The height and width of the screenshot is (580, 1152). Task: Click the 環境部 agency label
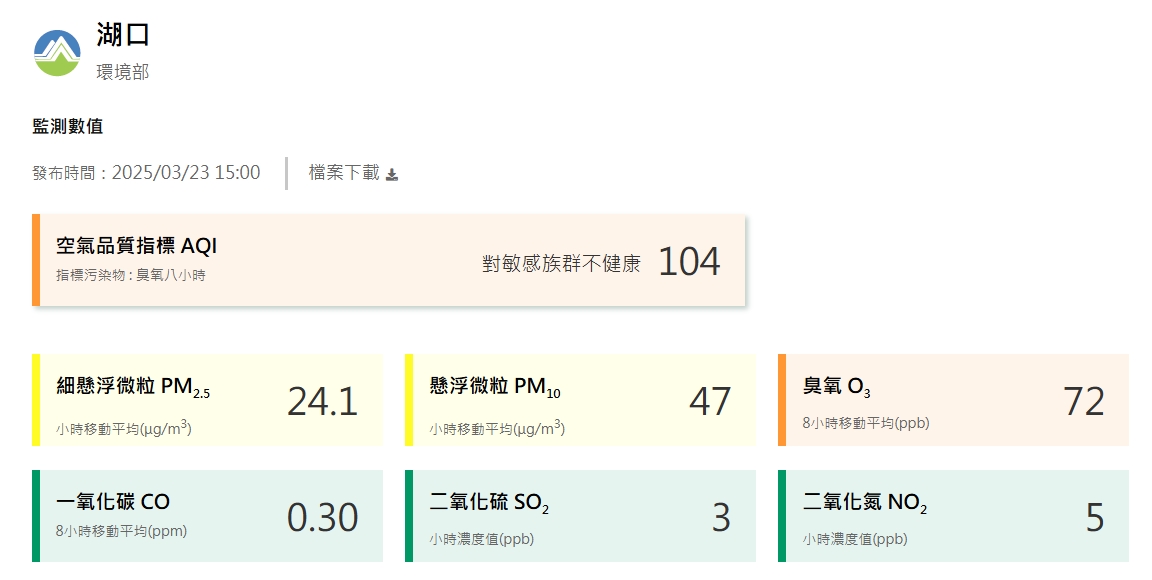click(123, 72)
